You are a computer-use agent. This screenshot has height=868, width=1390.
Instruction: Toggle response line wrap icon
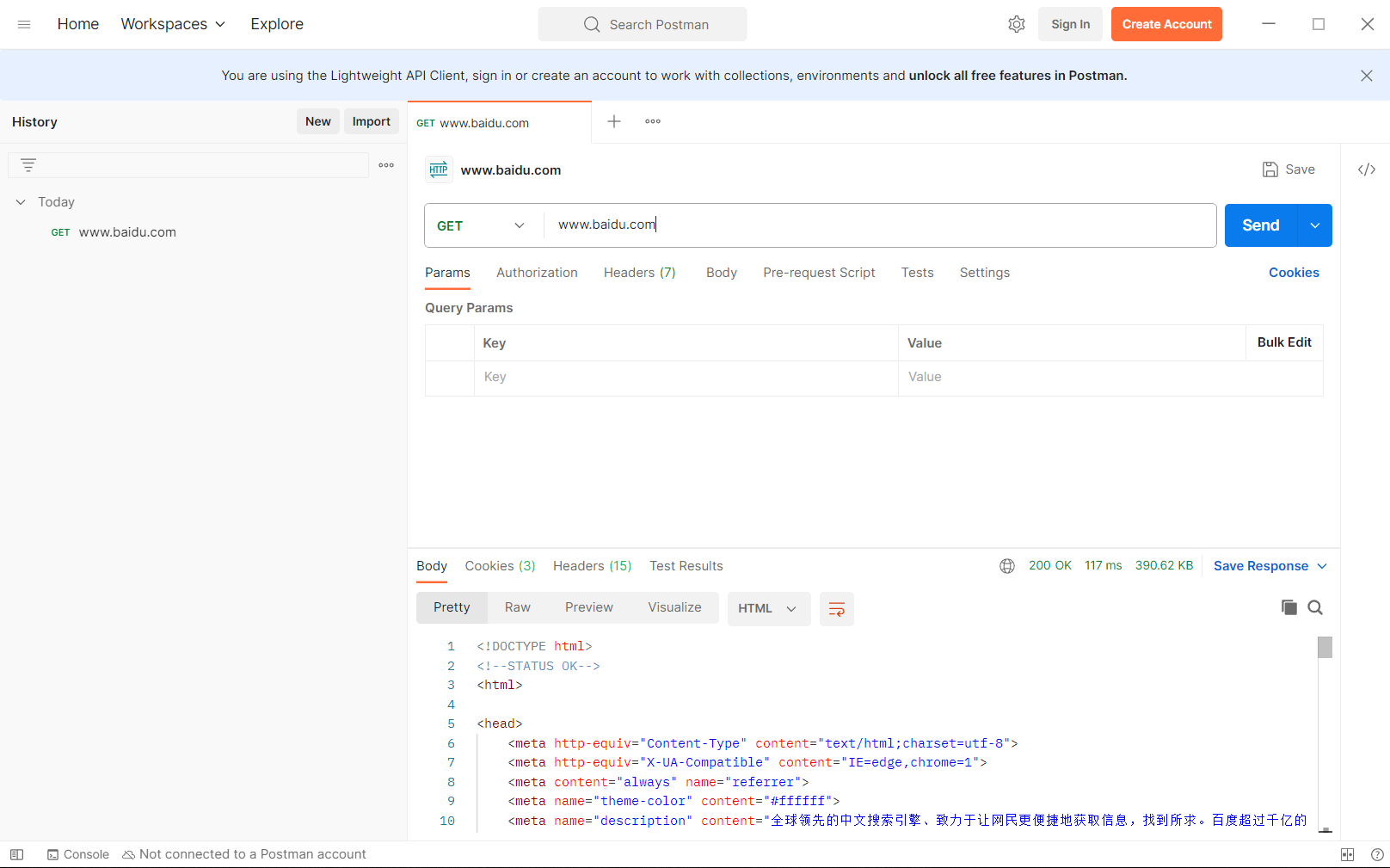tap(837, 609)
